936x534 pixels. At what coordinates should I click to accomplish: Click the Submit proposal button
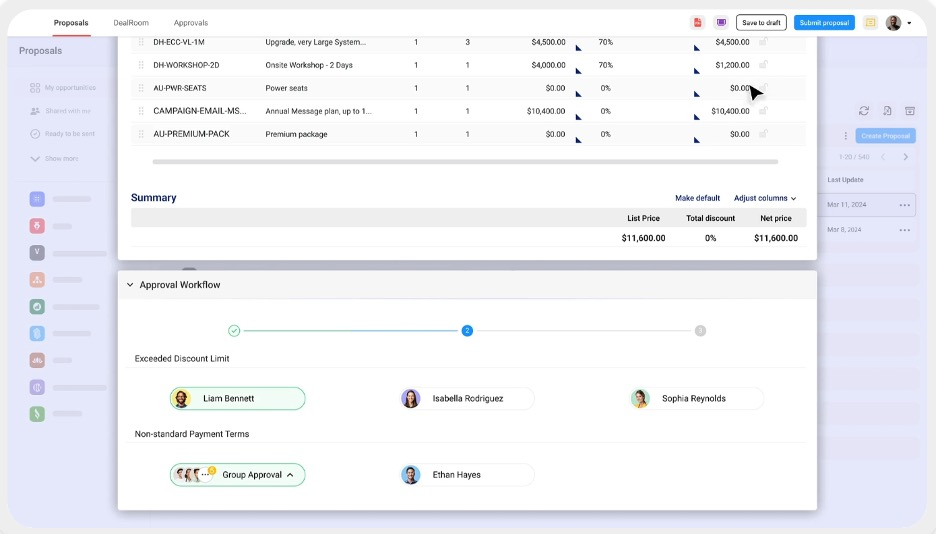824,23
